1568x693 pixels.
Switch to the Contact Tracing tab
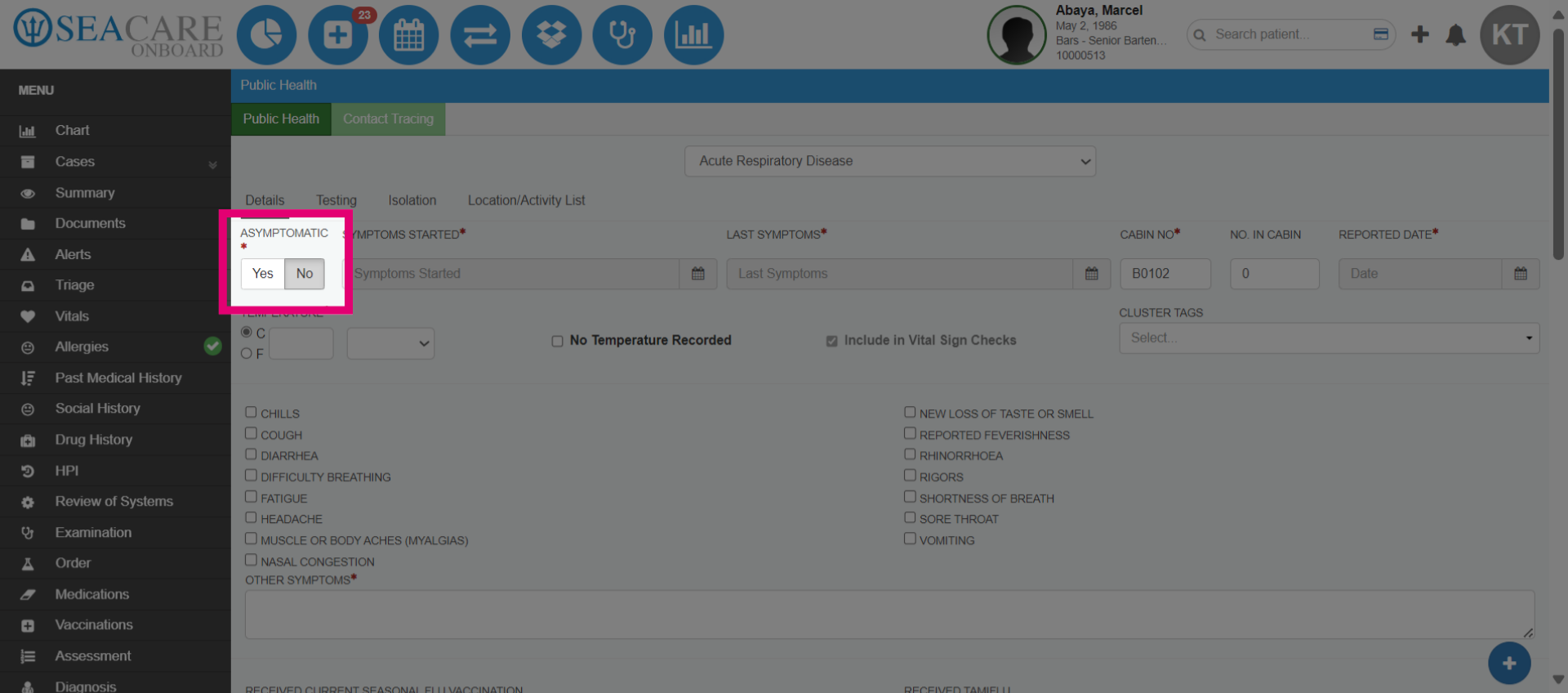388,119
